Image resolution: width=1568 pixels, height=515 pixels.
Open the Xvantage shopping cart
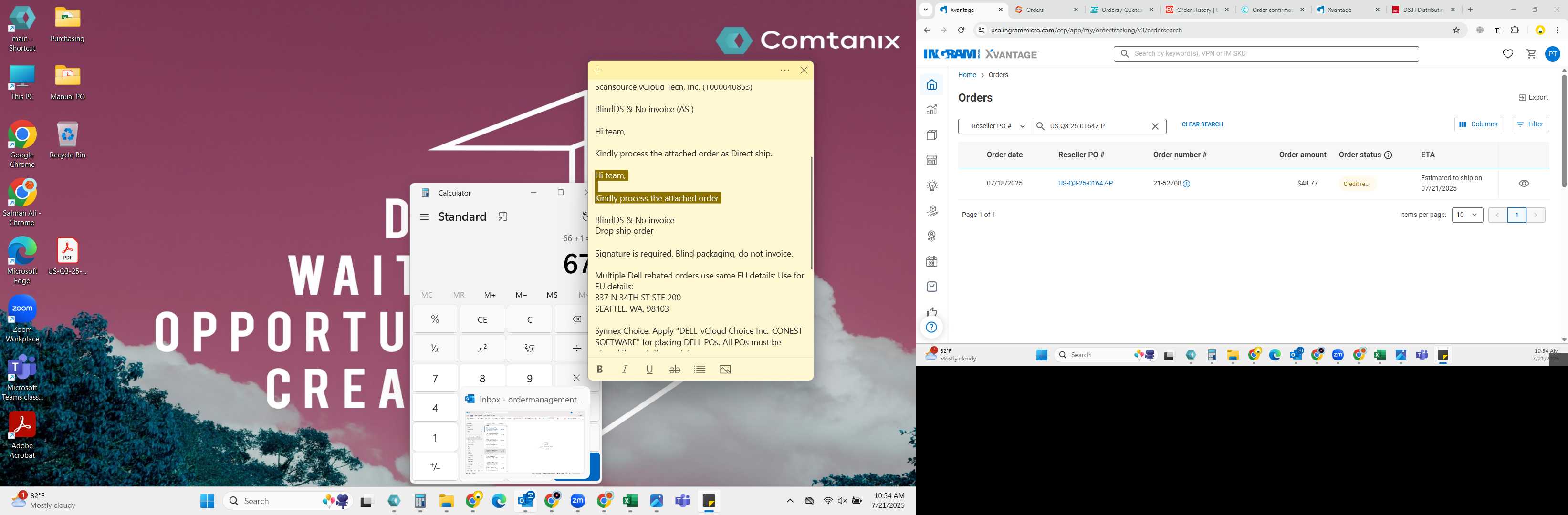(x=1531, y=54)
